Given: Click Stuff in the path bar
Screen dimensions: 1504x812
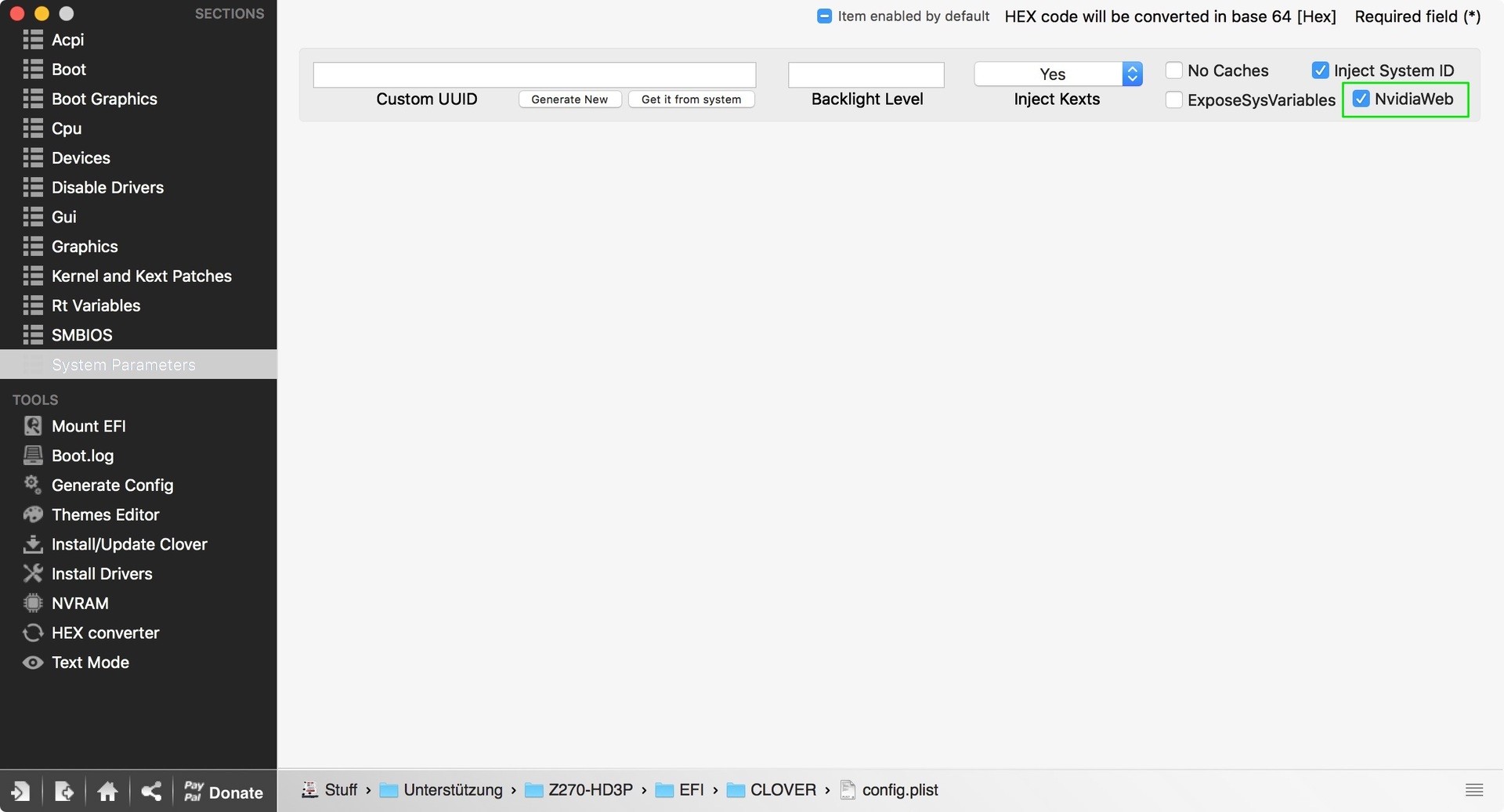Looking at the screenshot, I should (330, 790).
